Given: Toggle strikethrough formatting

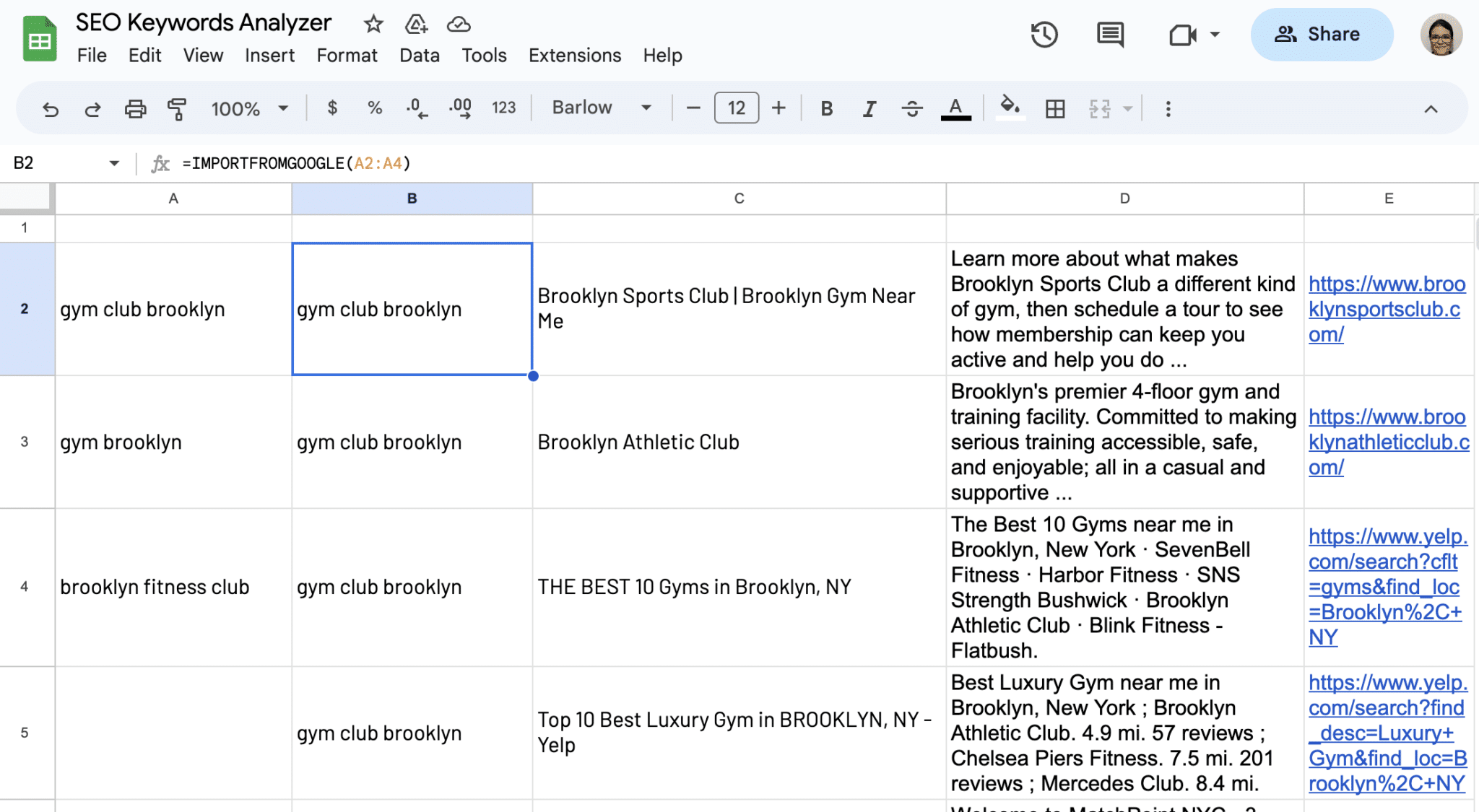Looking at the screenshot, I should [912, 108].
